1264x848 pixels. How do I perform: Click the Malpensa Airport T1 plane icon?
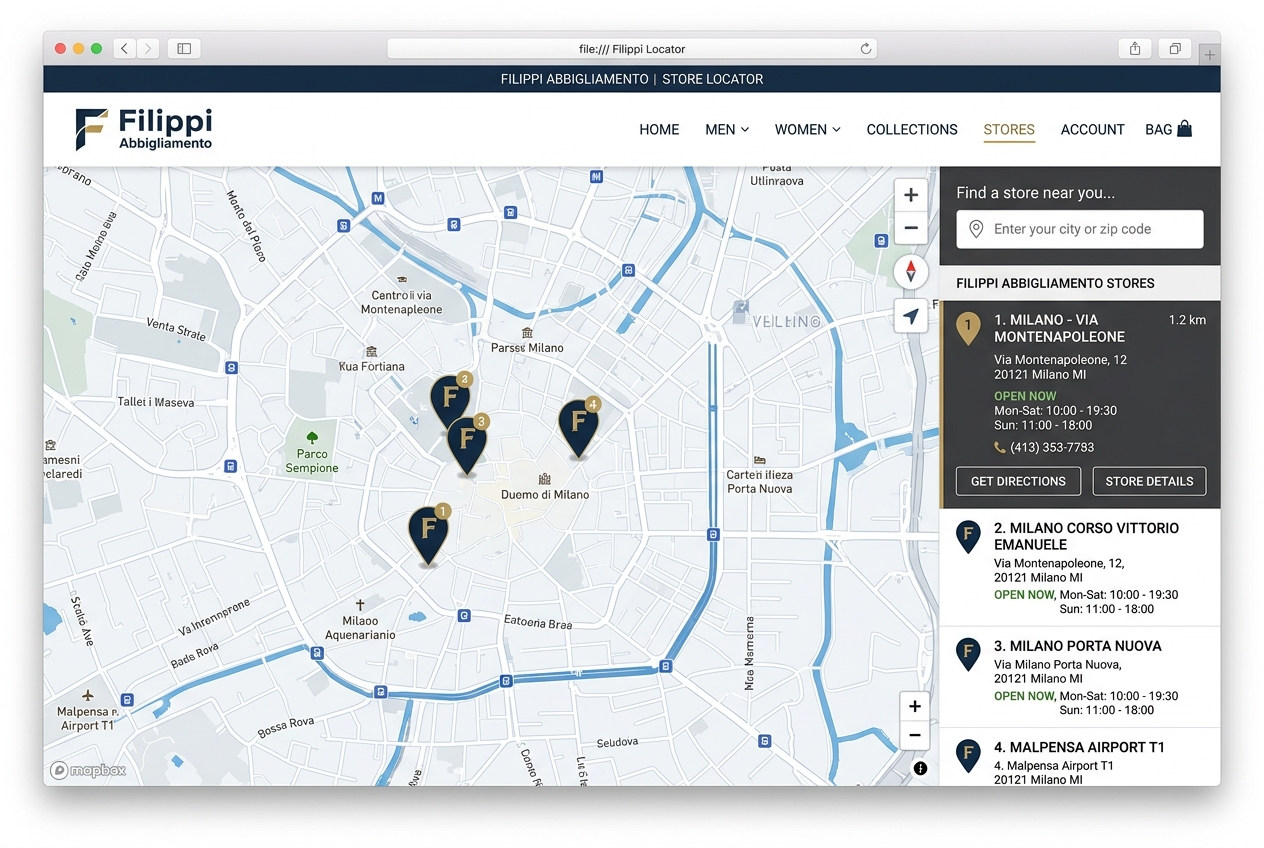click(x=88, y=695)
